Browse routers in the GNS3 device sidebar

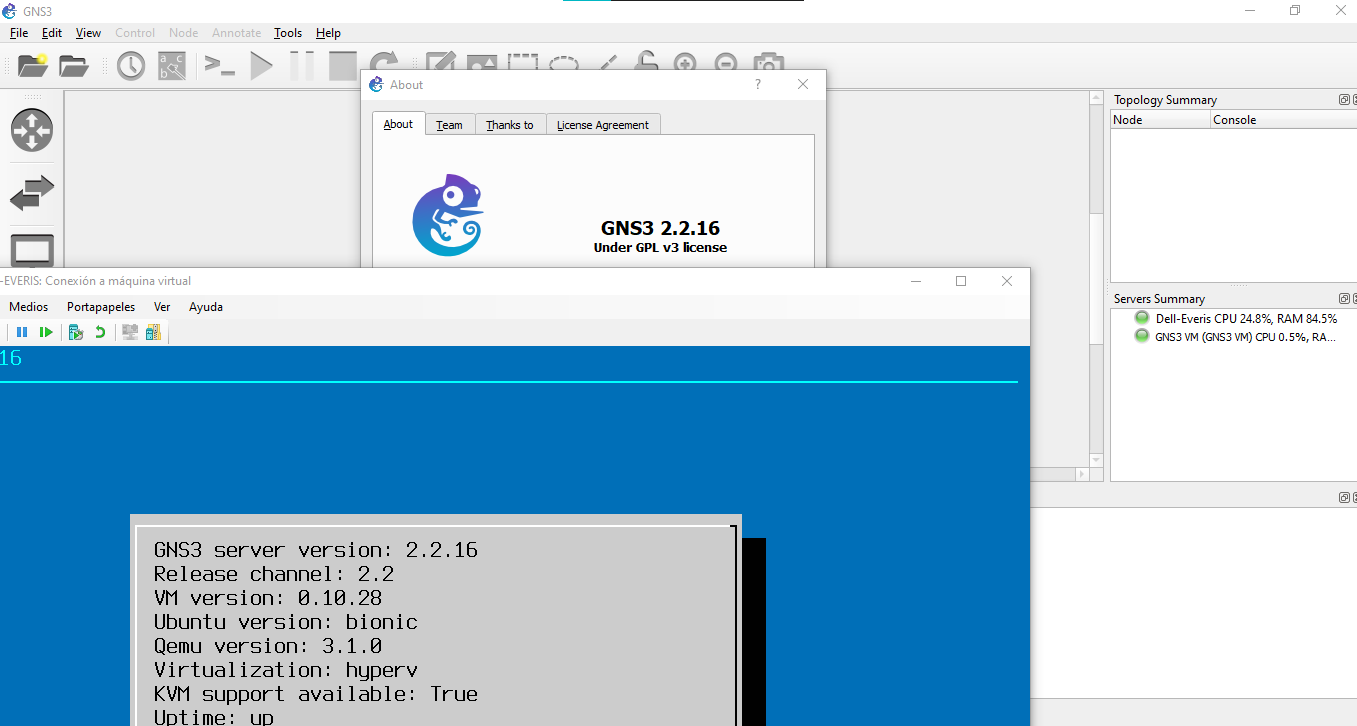[x=32, y=130]
